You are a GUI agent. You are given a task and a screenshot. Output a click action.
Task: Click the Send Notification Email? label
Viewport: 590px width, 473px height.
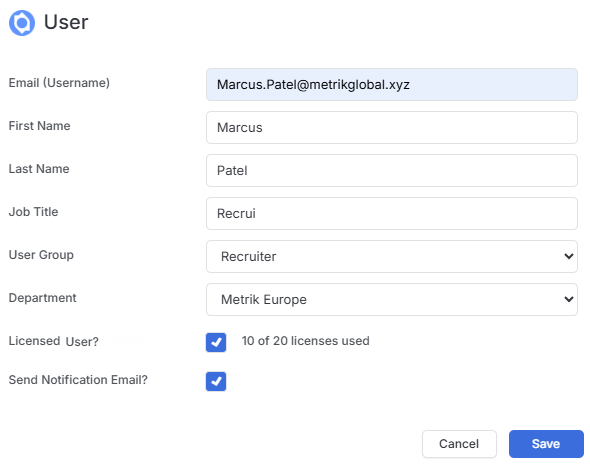78,380
